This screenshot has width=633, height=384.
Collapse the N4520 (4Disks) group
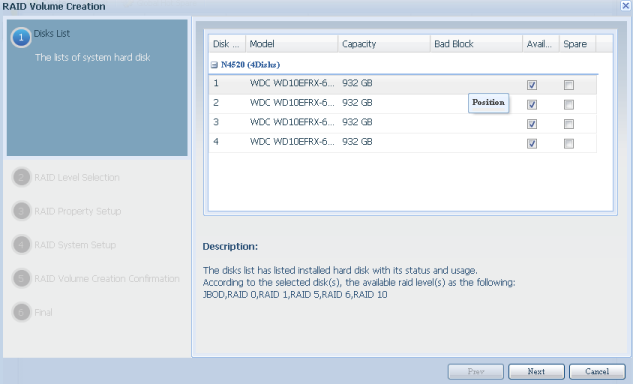(x=214, y=65)
